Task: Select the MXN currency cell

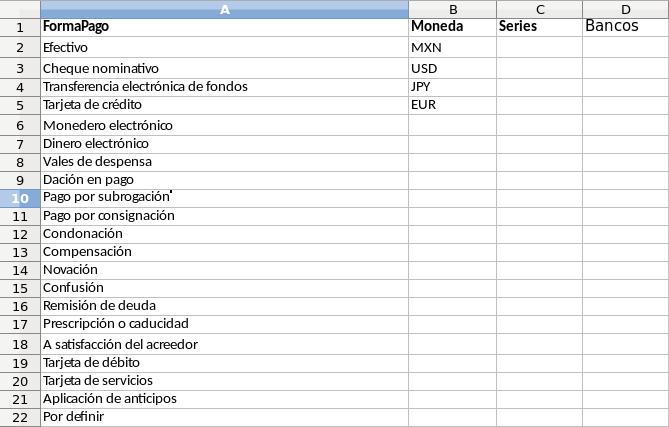Action: (x=452, y=47)
